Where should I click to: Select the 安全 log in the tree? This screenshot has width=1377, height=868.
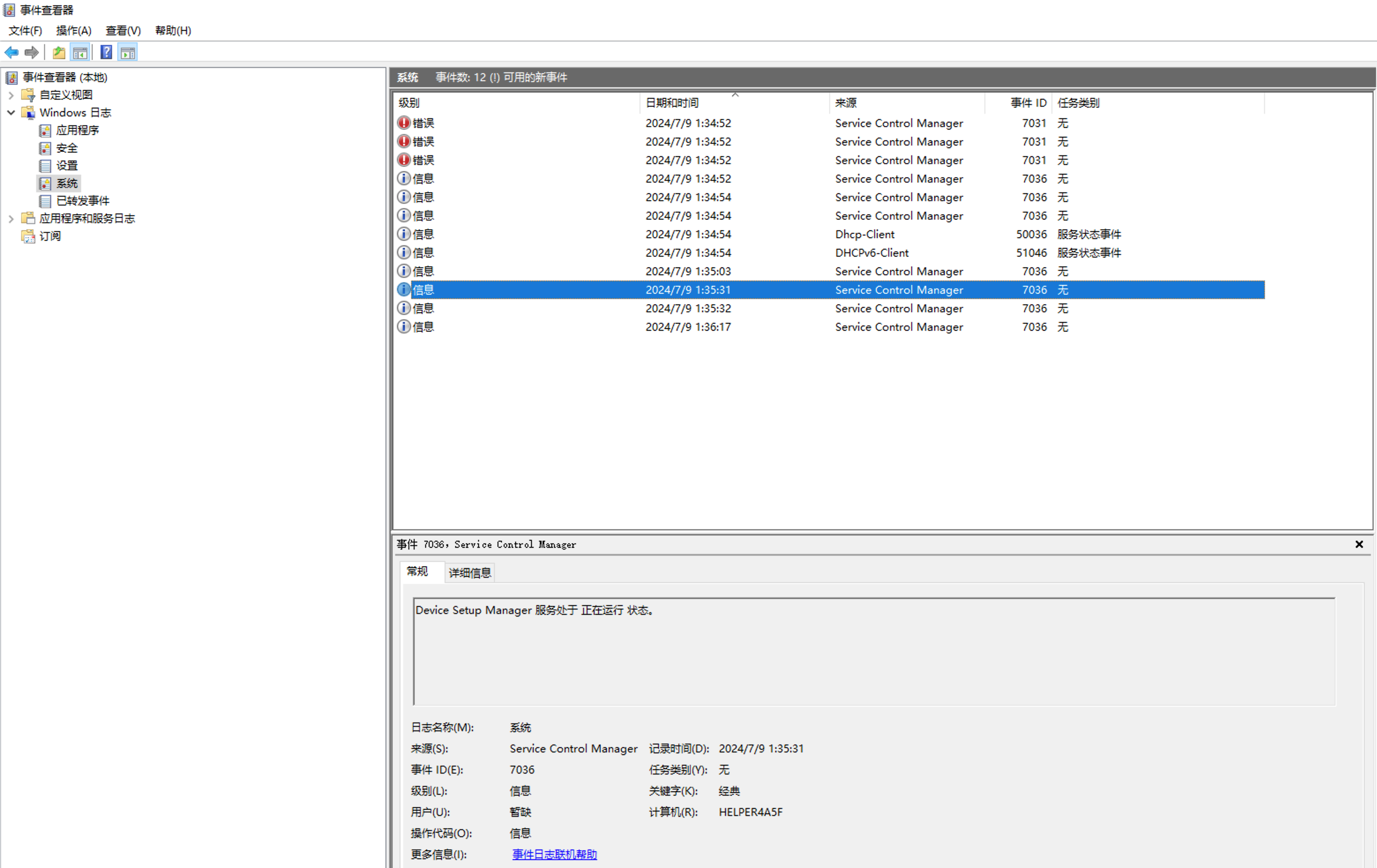(66, 148)
